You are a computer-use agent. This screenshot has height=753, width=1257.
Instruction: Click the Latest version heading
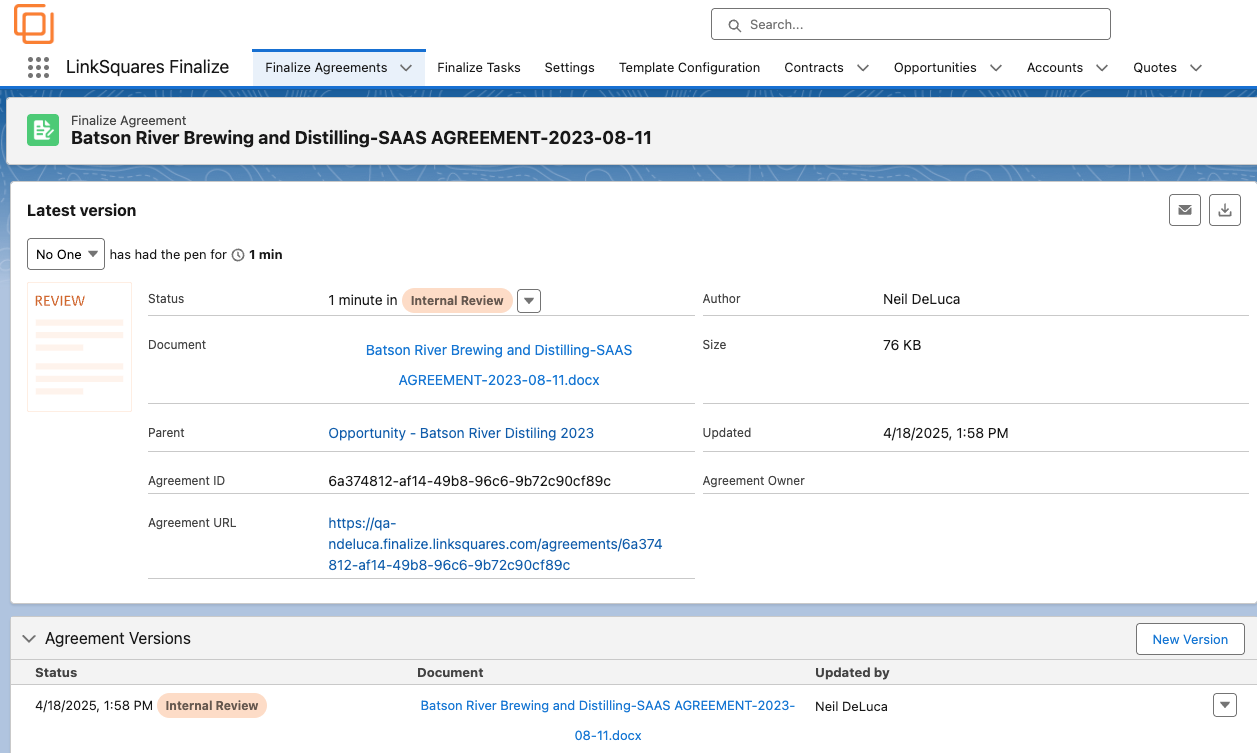pyautogui.click(x=81, y=210)
